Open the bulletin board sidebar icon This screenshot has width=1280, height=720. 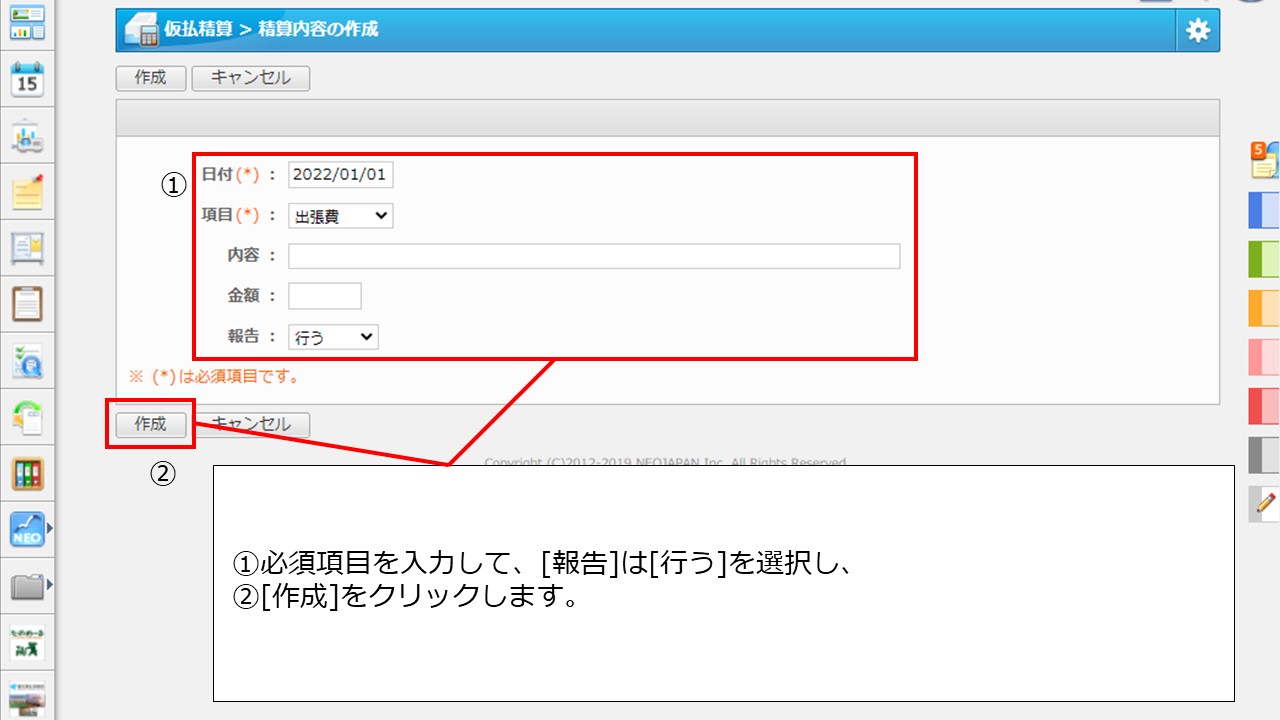tap(27, 247)
